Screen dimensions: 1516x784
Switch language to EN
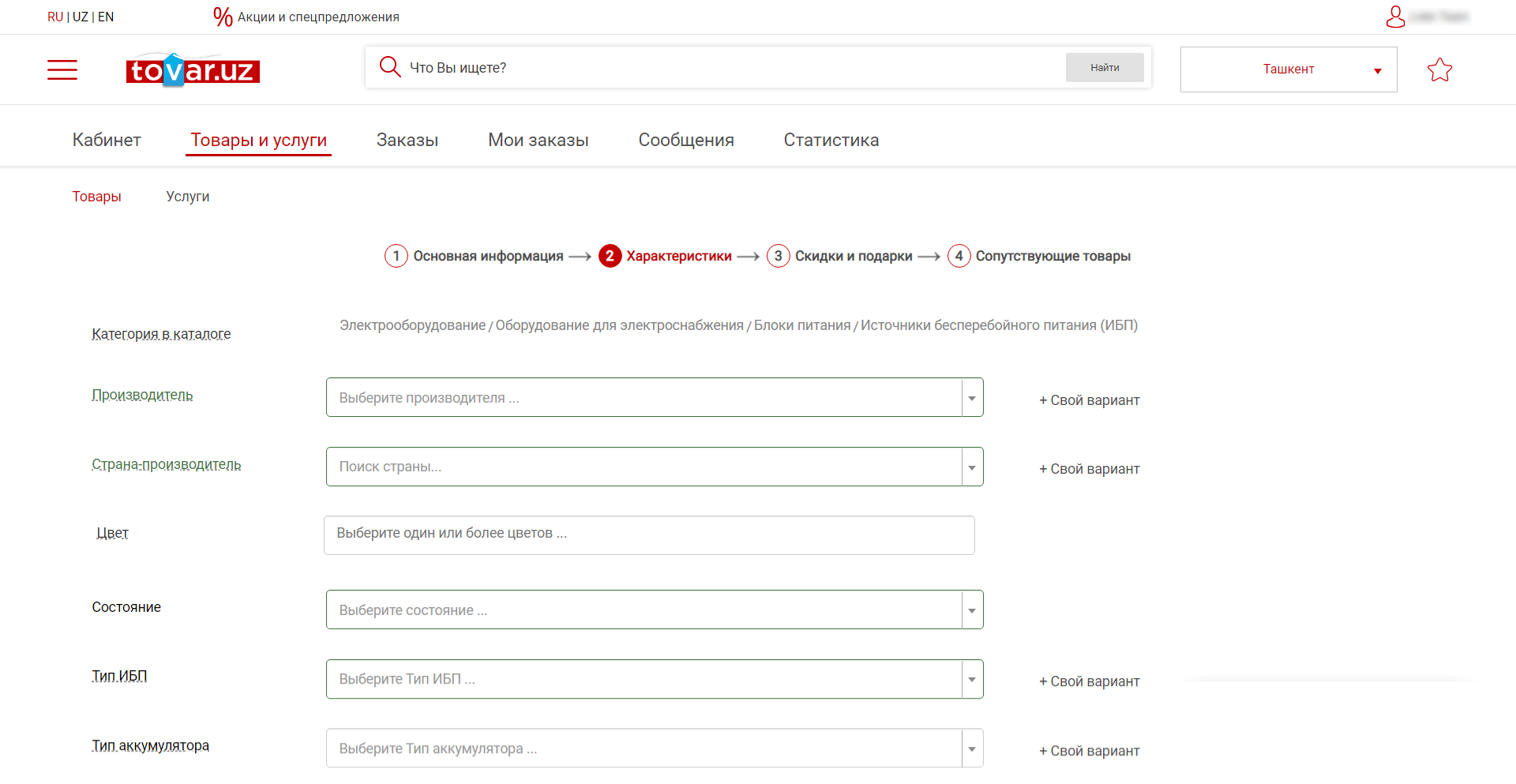[106, 17]
